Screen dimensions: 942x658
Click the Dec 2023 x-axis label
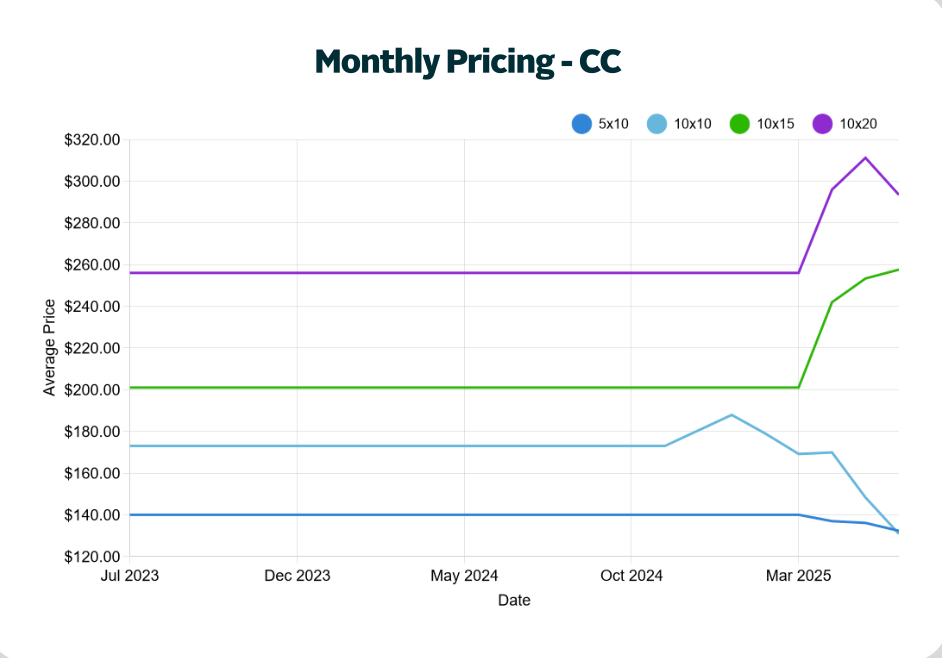(297, 576)
